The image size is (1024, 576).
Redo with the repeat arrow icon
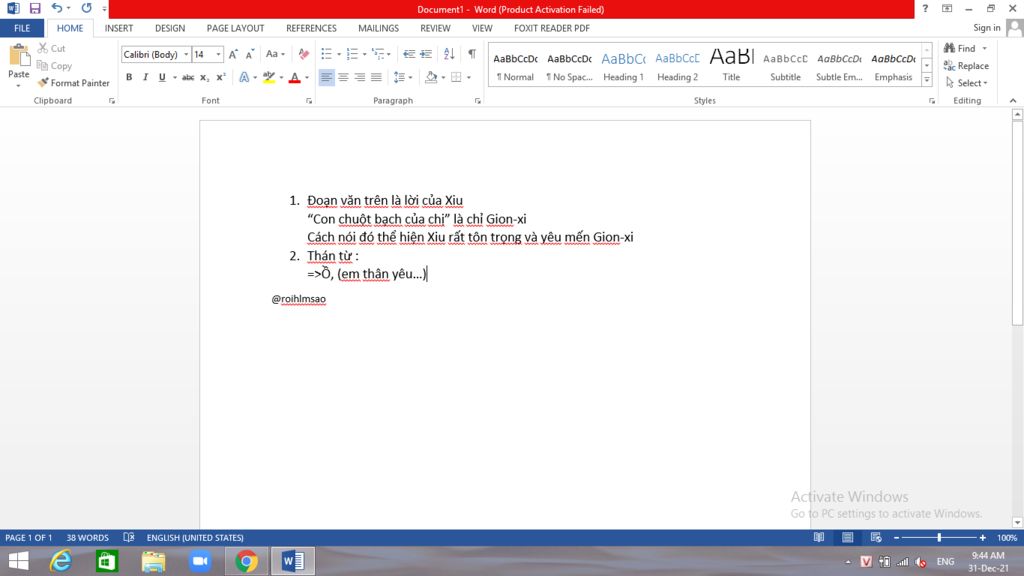coord(86,8)
